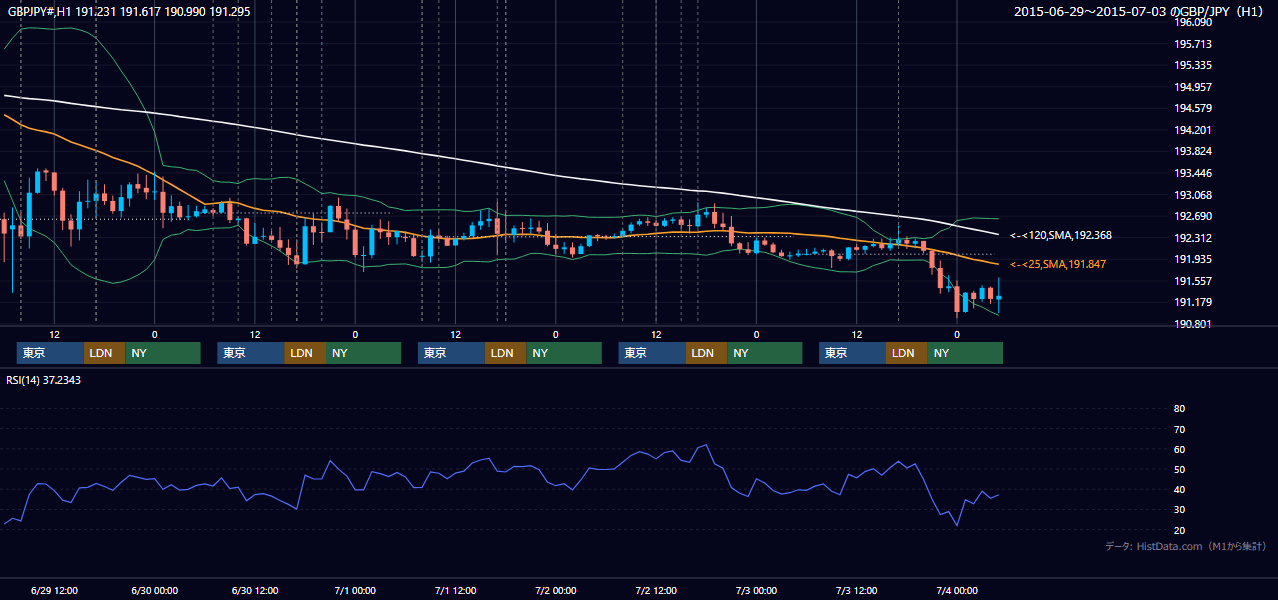The height and width of the screenshot is (600, 1278).
Task: Click the 6/30 00:00 time label
Action: [154, 590]
